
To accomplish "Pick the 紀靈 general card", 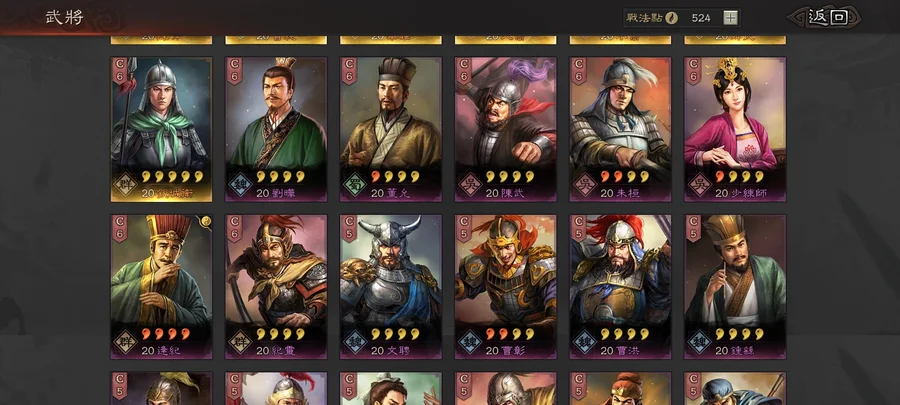I will point(276,287).
